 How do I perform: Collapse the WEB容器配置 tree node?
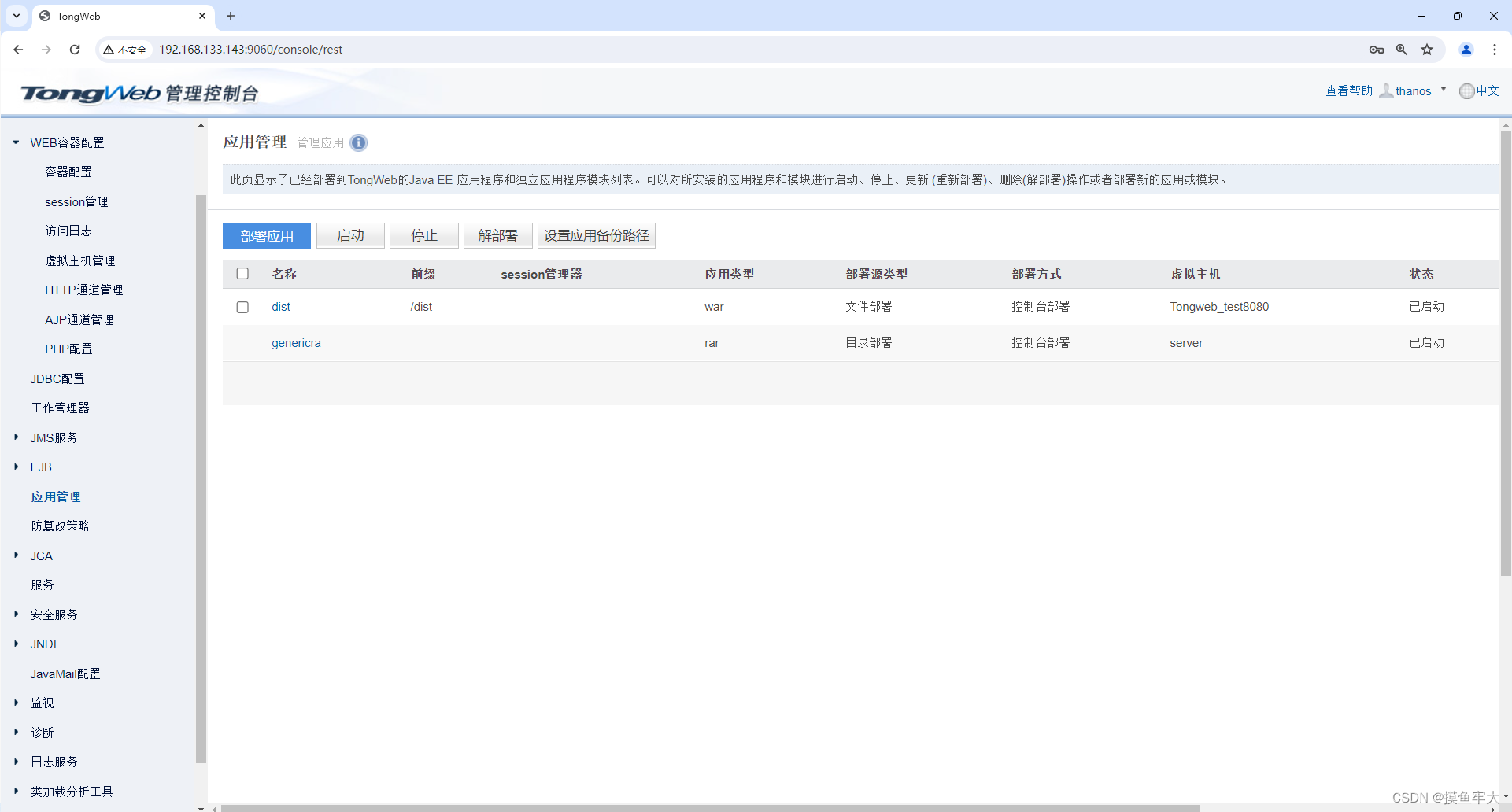16,142
